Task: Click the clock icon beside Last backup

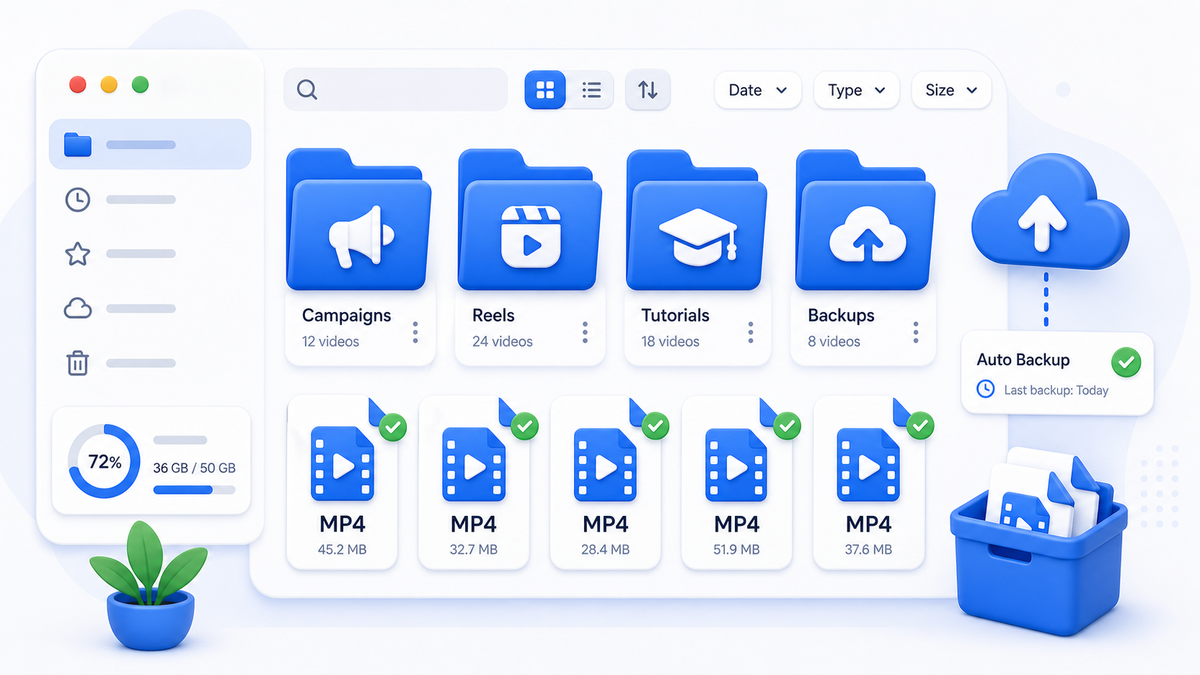Action: coord(986,389)
